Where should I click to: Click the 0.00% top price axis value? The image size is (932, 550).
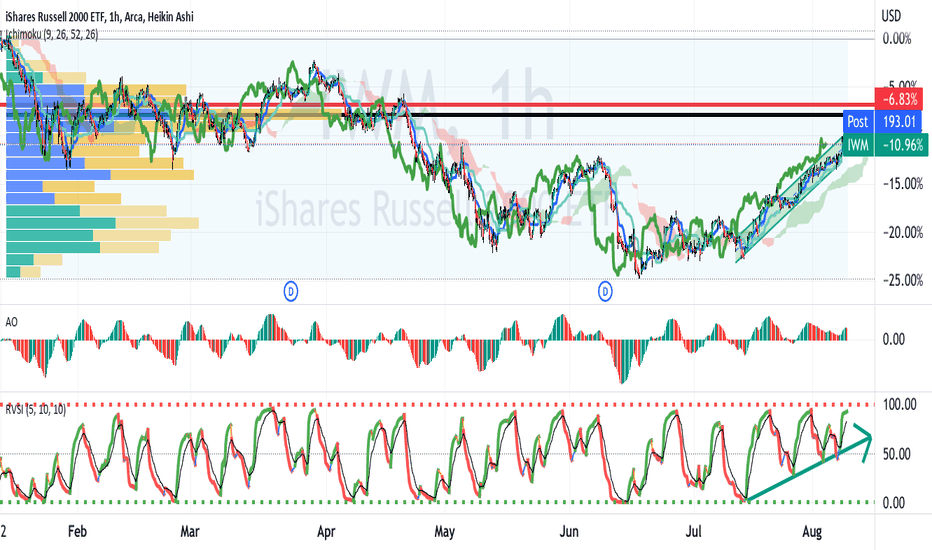pyautogui.click(x=897, y=39)
